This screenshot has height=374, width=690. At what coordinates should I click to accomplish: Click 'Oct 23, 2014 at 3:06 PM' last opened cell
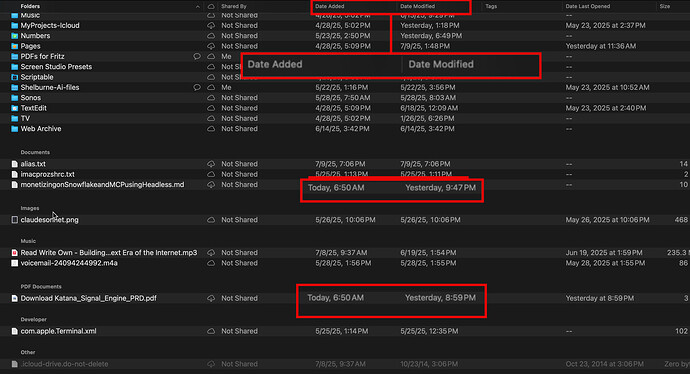(x=605, y=364)
